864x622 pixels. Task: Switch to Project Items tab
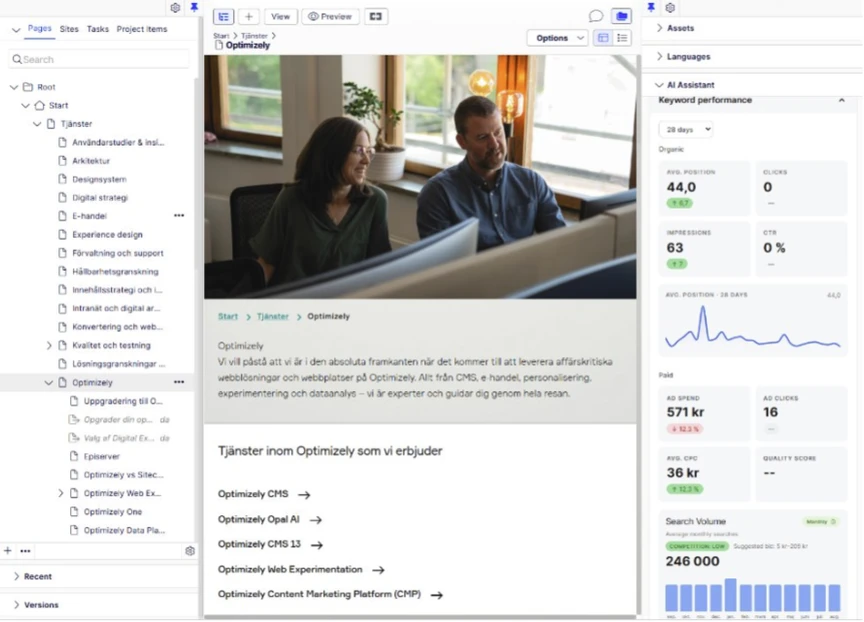(x=142, y=29)
